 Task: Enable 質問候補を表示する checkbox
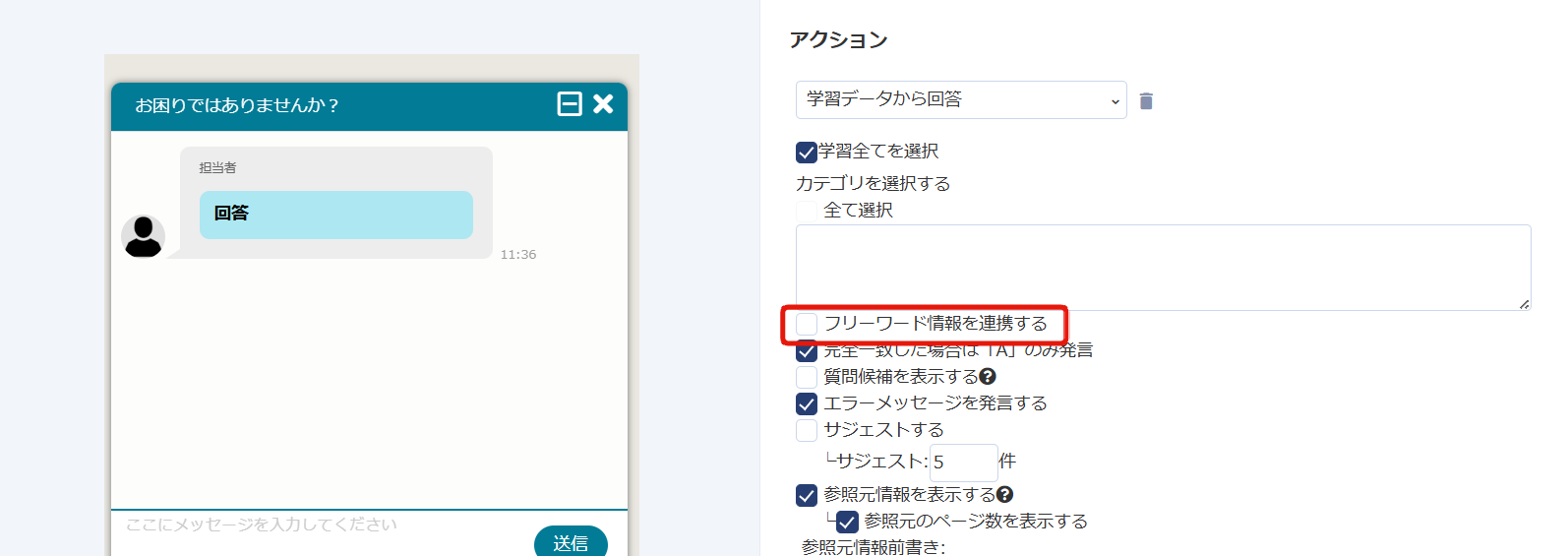coord(807,377)
